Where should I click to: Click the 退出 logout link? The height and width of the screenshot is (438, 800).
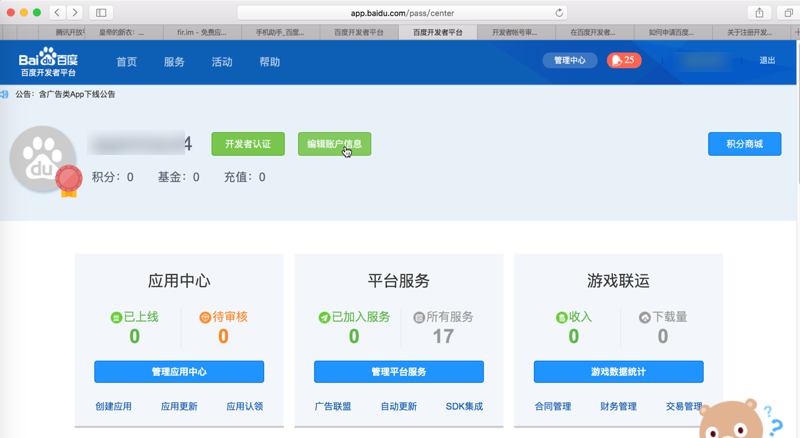click(767, 60)
